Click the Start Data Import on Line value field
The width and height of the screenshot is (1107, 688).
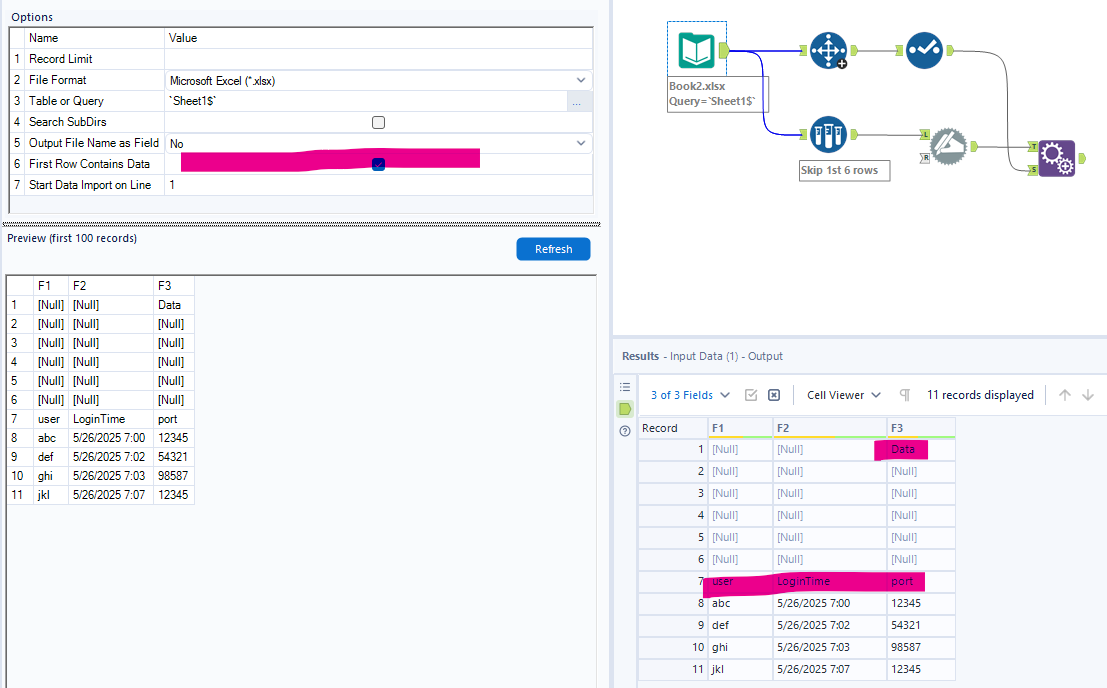(x=300, y=184)
